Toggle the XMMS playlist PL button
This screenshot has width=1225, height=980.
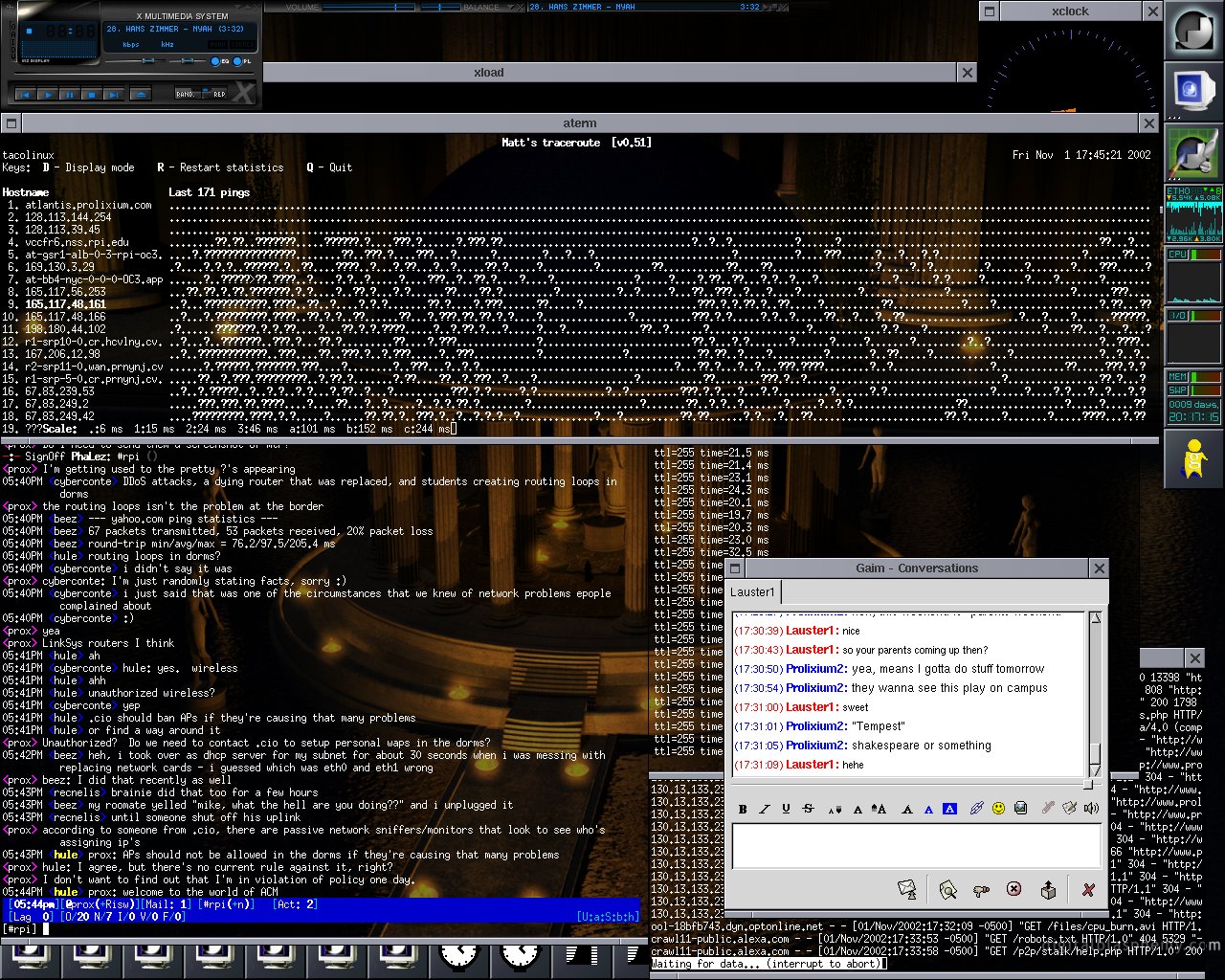[236, 61]
